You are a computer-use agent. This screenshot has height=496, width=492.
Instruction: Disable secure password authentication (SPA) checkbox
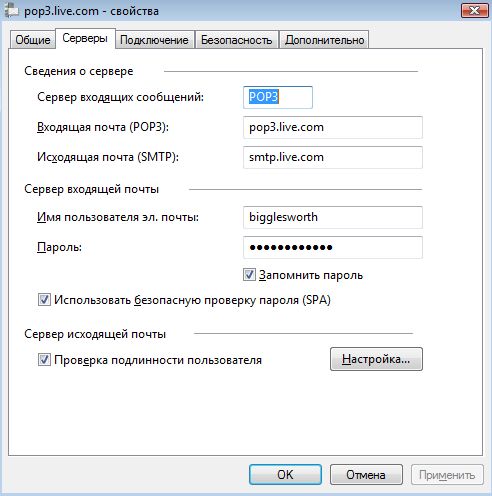[x=44, y=300]
